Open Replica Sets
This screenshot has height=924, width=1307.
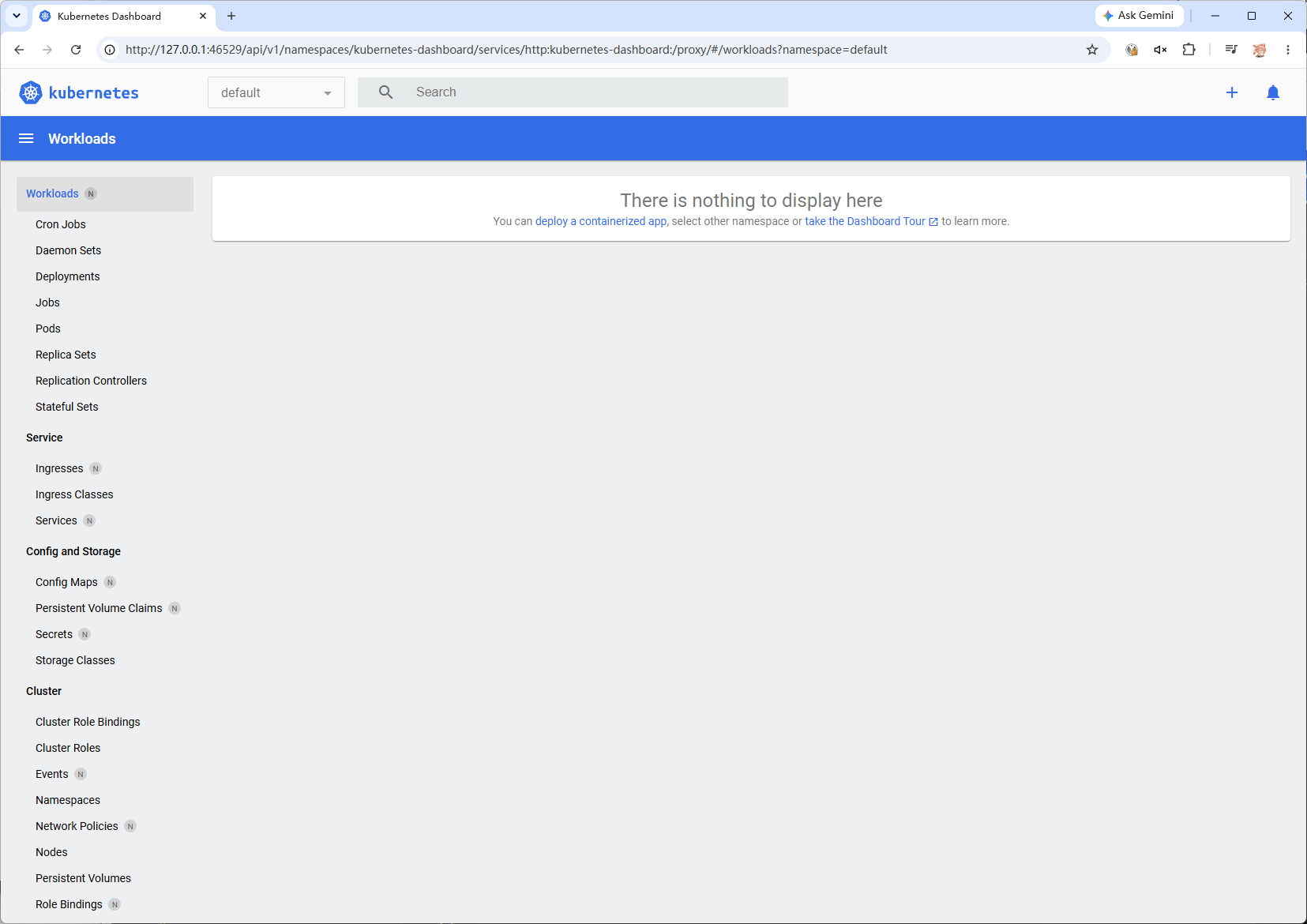[66, 355]
